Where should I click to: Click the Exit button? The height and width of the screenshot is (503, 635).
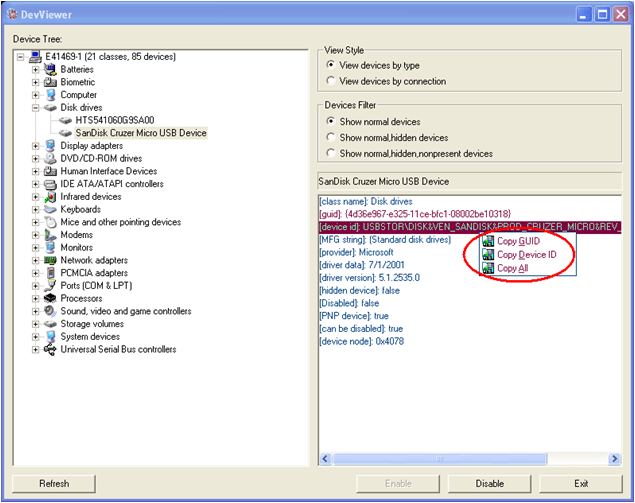coord(581,484)
